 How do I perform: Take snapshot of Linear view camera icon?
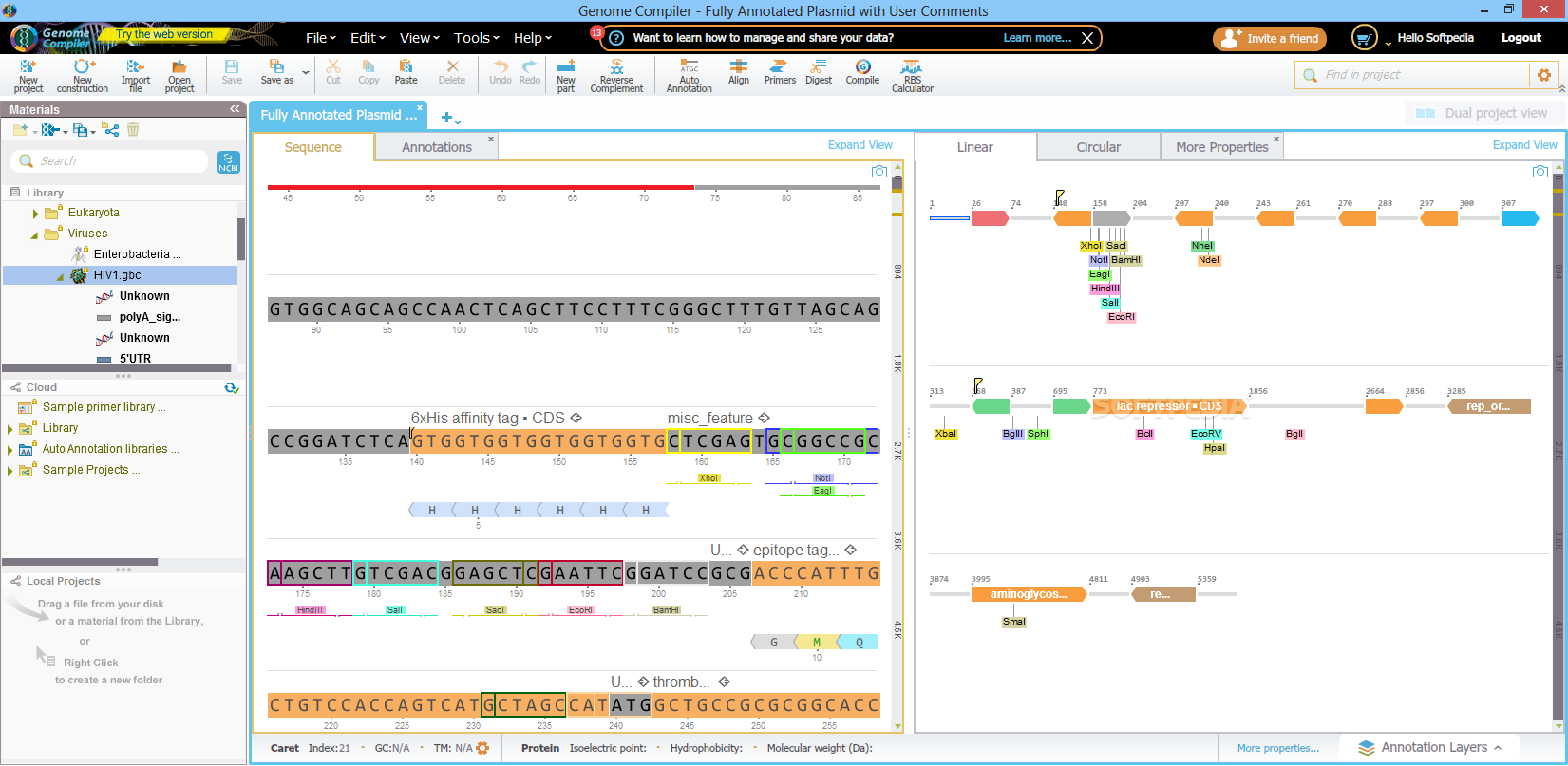[1540, 172]
